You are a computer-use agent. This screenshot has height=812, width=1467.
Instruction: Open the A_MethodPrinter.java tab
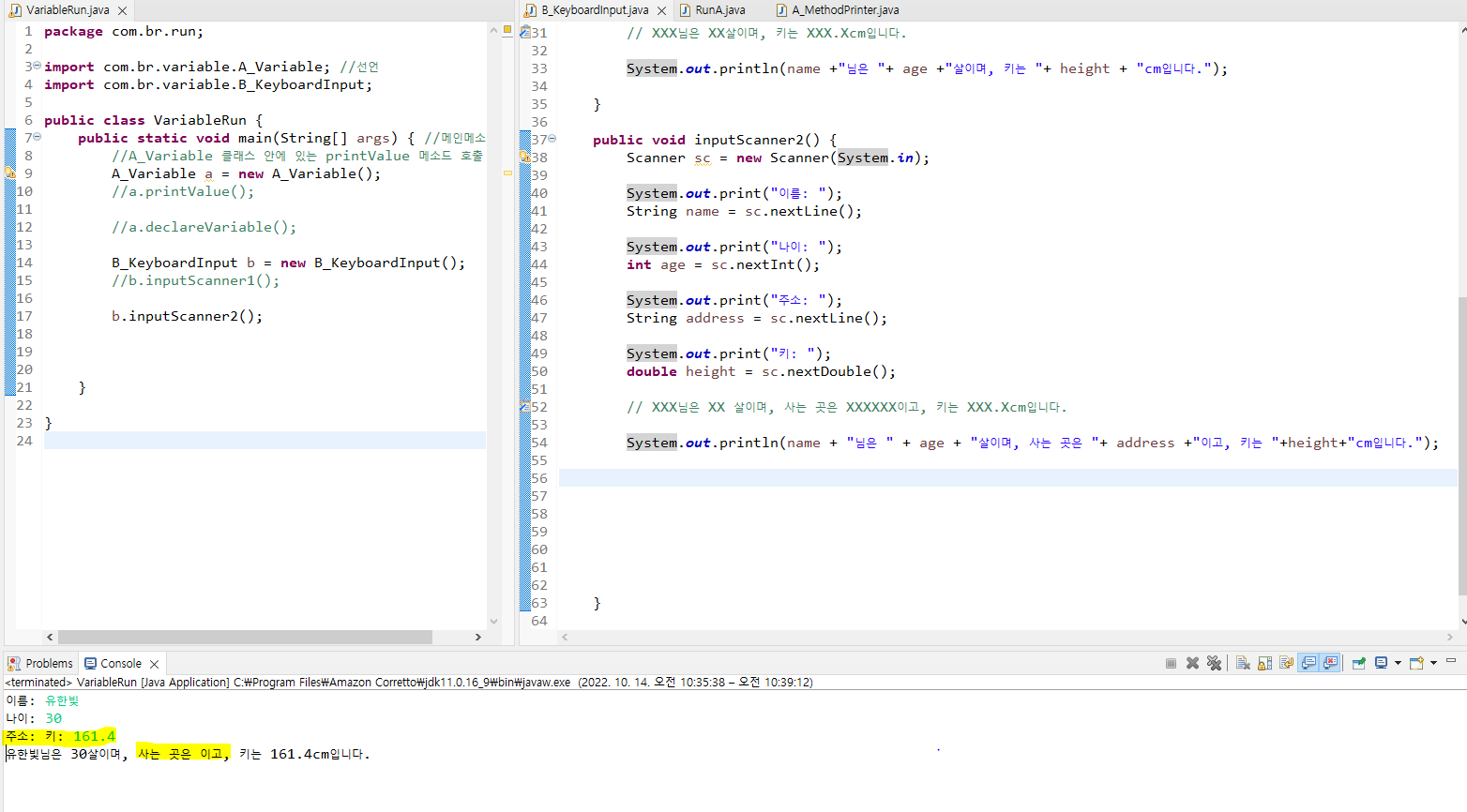point(837,10)
